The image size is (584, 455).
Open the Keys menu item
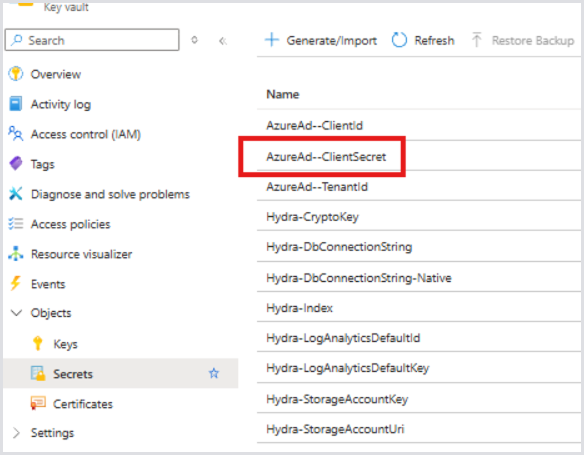66,344
